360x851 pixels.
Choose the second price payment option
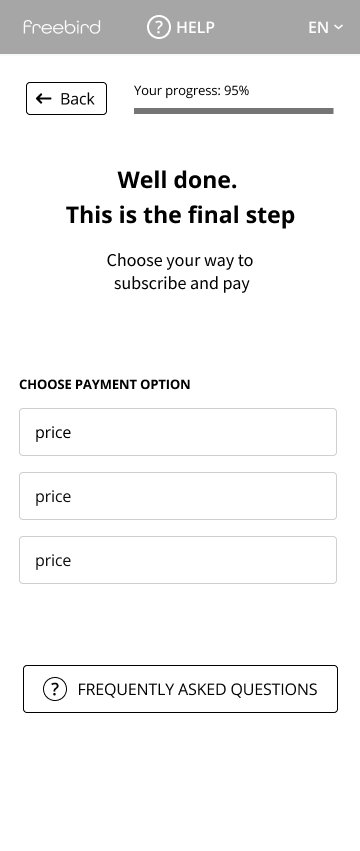pyautogui.click(x=178, y=496)
